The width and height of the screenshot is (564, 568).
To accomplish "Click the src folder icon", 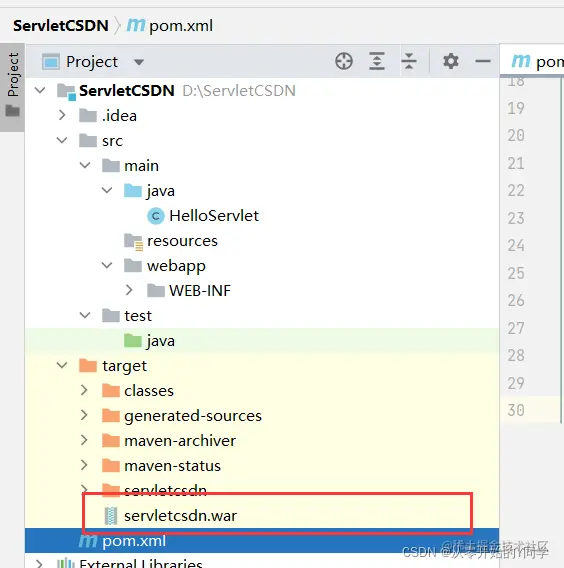I will pyautogui.click(x=88, y=141).
